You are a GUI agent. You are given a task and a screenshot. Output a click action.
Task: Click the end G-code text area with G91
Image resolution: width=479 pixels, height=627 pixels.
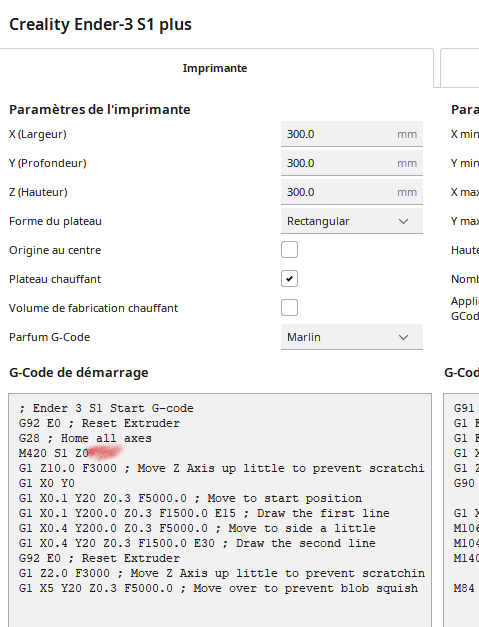[x=461, y=510]
